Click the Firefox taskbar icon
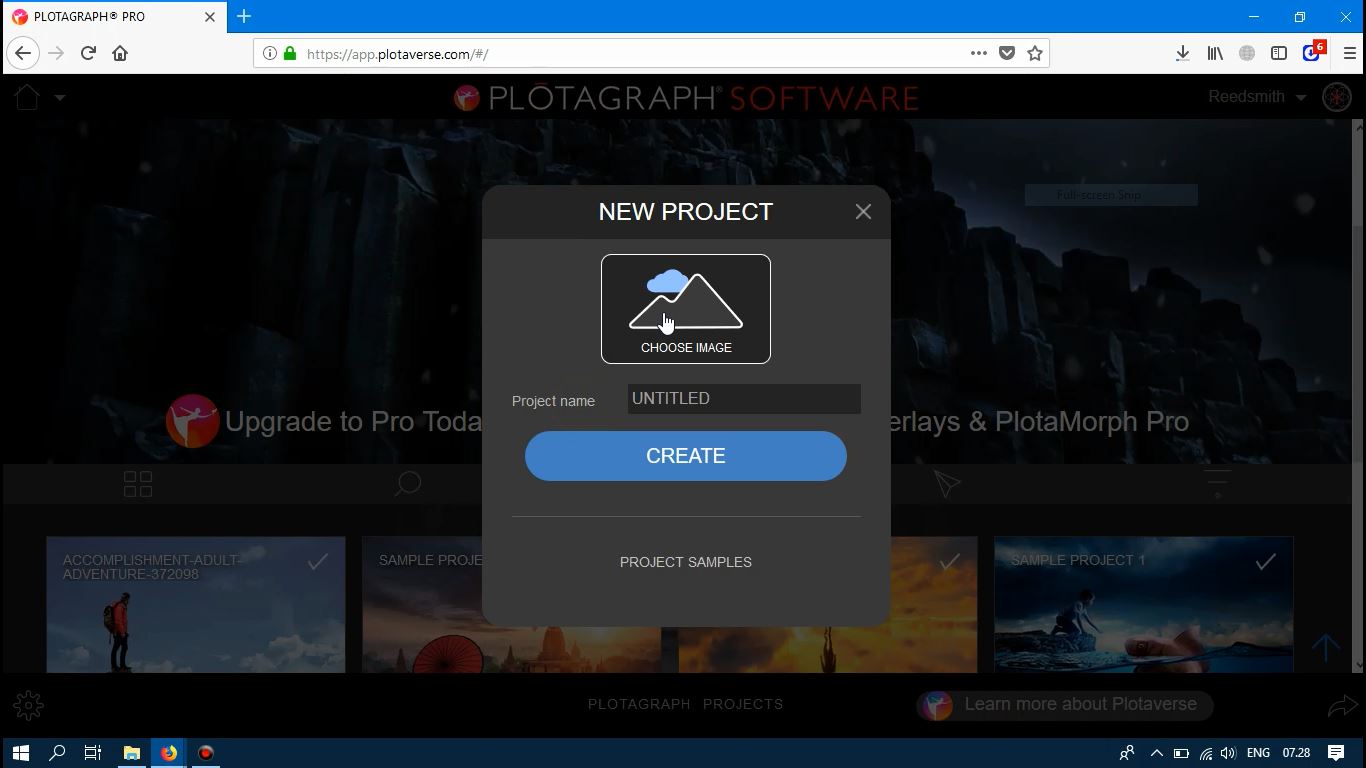The width and height of the screenshot is (1366, 768). 168,753
